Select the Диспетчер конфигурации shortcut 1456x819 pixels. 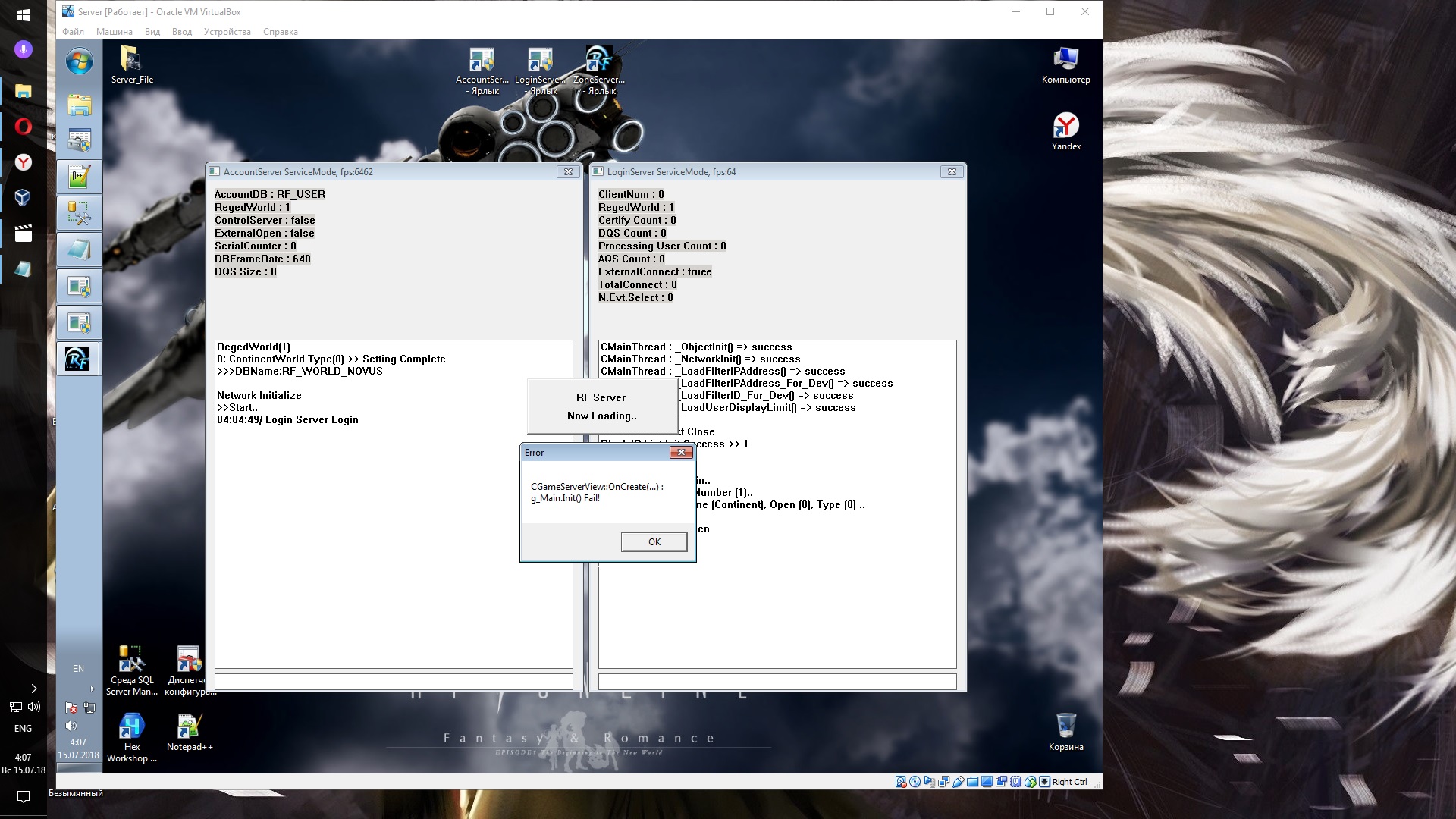coord(190,671)
